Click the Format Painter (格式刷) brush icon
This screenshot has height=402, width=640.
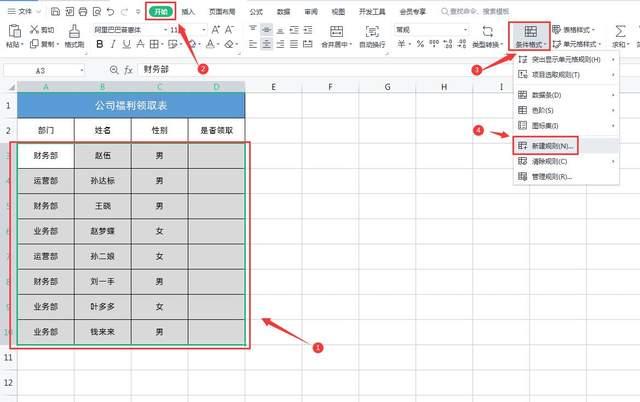point(74,31)
